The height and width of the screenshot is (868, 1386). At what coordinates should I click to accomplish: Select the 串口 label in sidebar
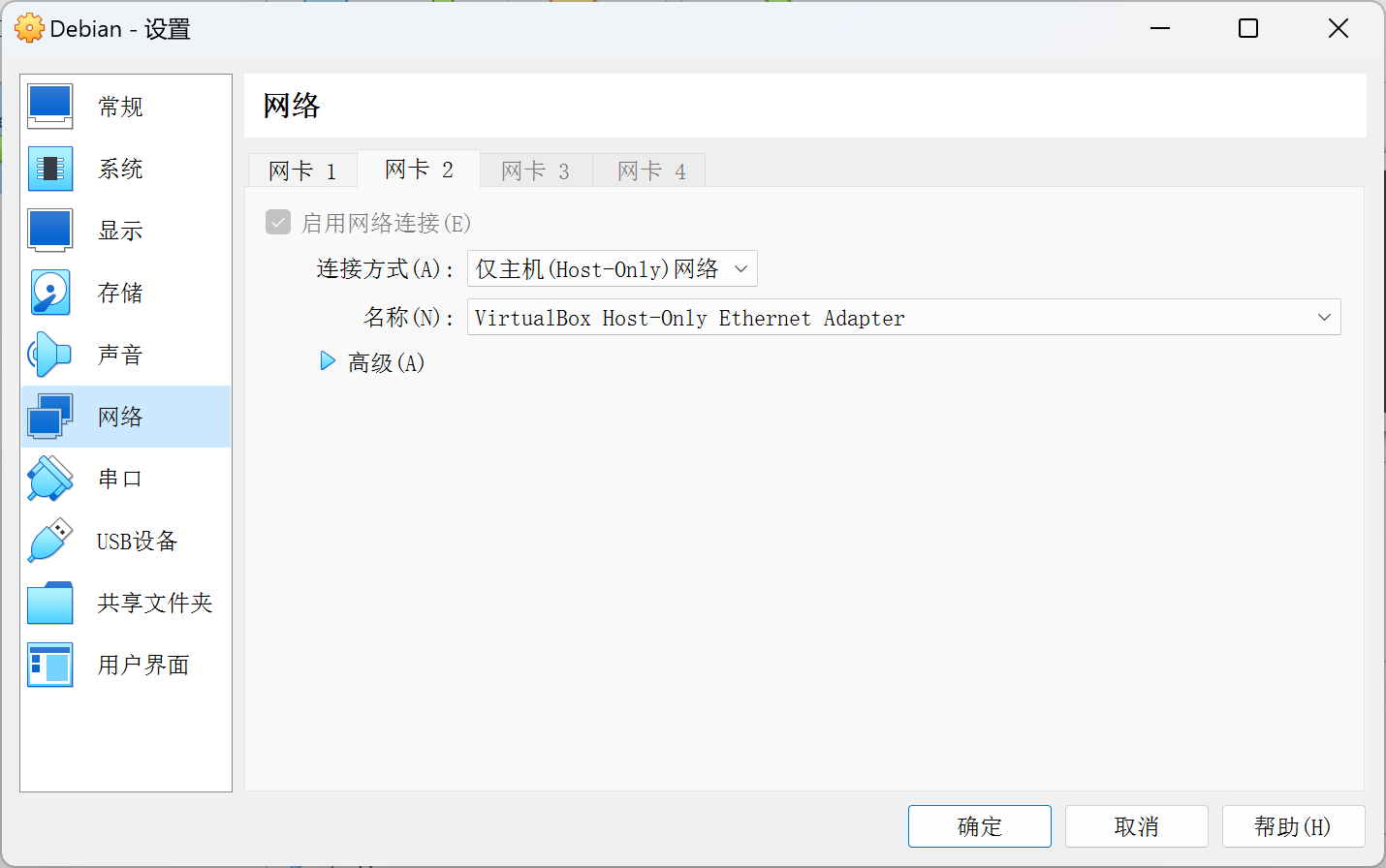(120, 479)
